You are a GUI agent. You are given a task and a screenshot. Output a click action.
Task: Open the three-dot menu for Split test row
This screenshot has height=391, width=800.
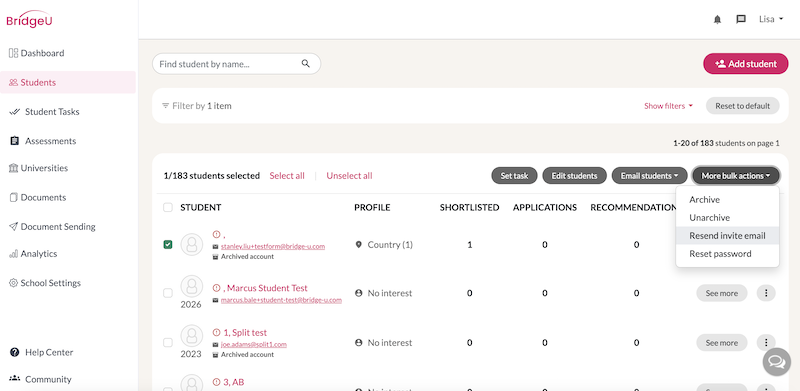click(x=766, y=343)
